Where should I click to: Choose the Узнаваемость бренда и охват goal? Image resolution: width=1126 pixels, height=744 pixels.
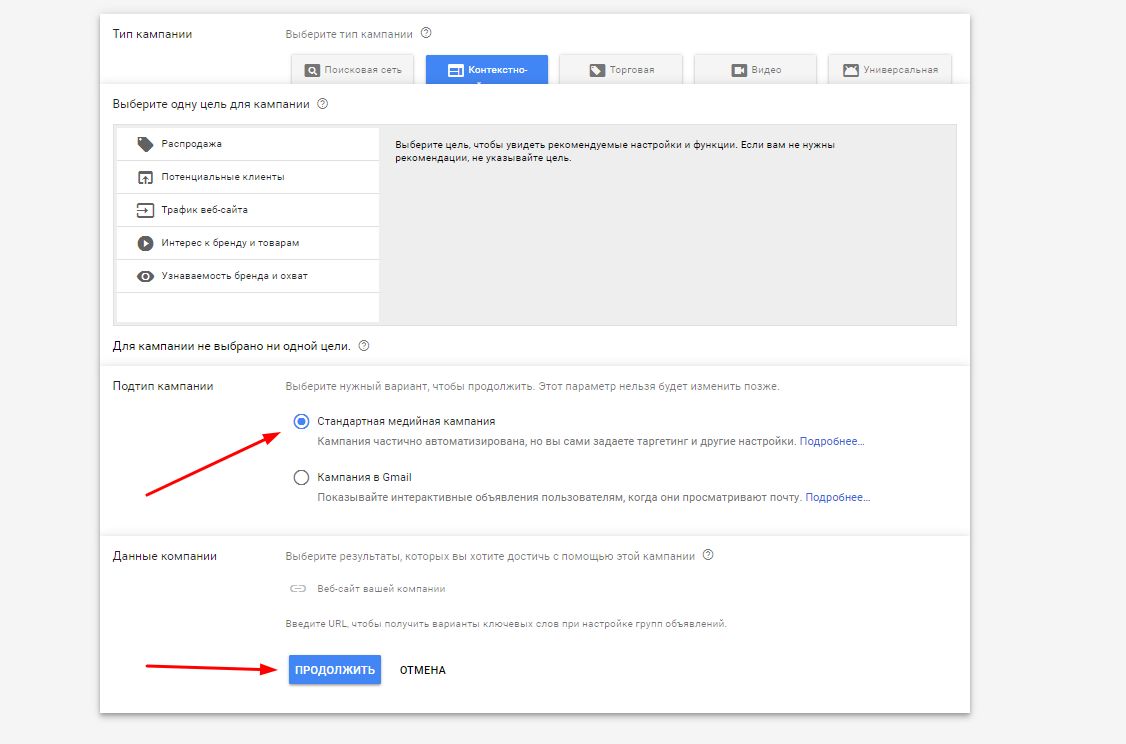click(x=248, y=276)
